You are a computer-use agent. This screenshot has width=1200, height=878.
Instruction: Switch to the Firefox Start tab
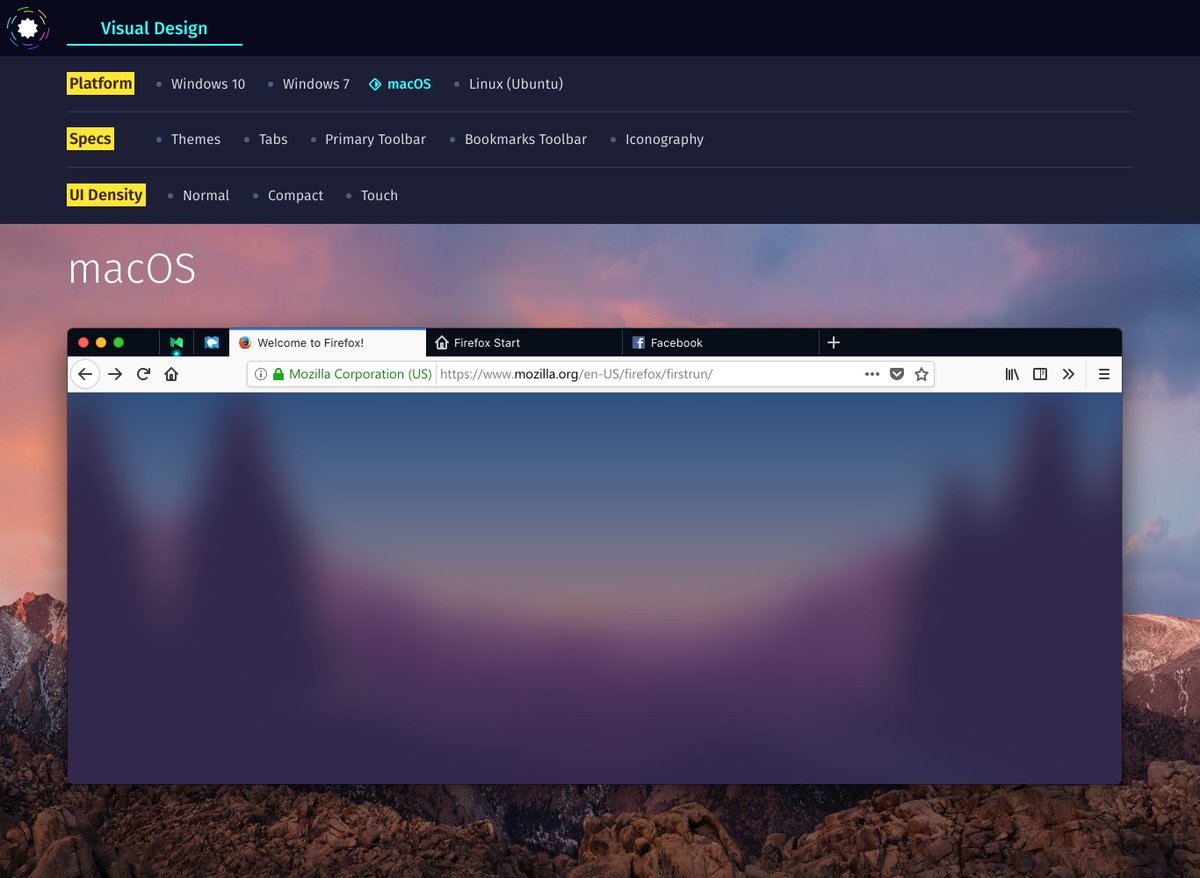[x=487, y=342]
